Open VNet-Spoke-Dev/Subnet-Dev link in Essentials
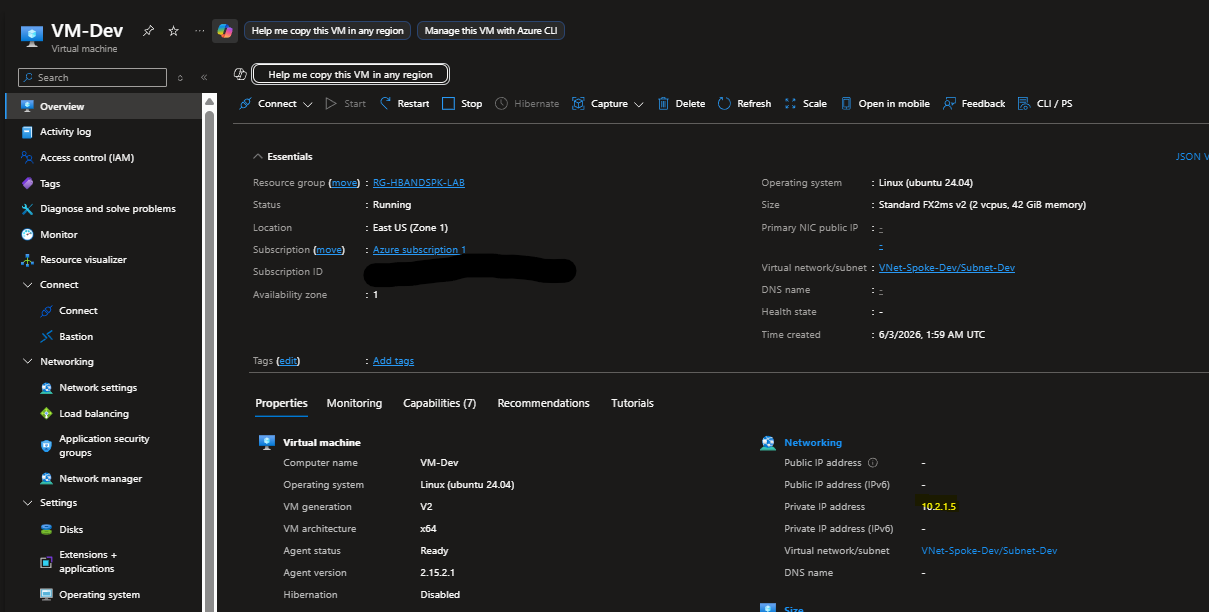 (947, 268)
